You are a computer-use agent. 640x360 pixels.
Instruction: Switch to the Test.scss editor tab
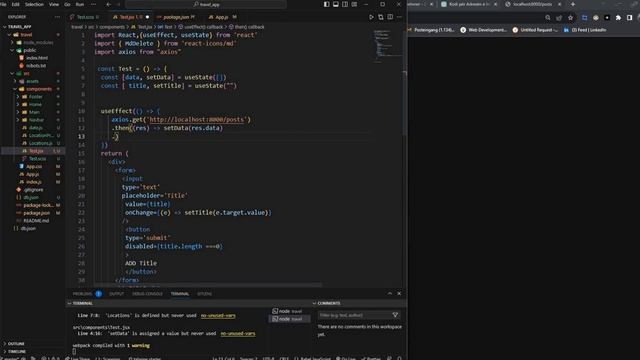coord(85,17)
